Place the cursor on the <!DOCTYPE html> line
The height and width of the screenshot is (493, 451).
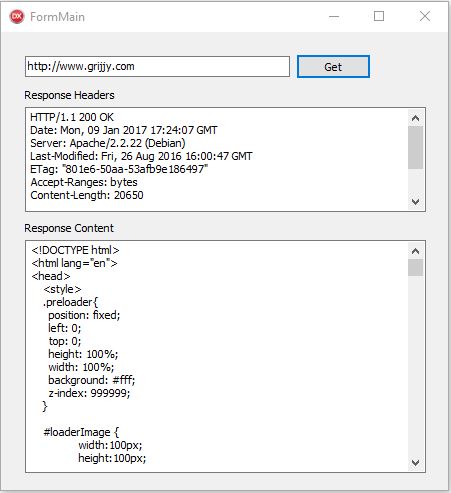click(75, 250)
